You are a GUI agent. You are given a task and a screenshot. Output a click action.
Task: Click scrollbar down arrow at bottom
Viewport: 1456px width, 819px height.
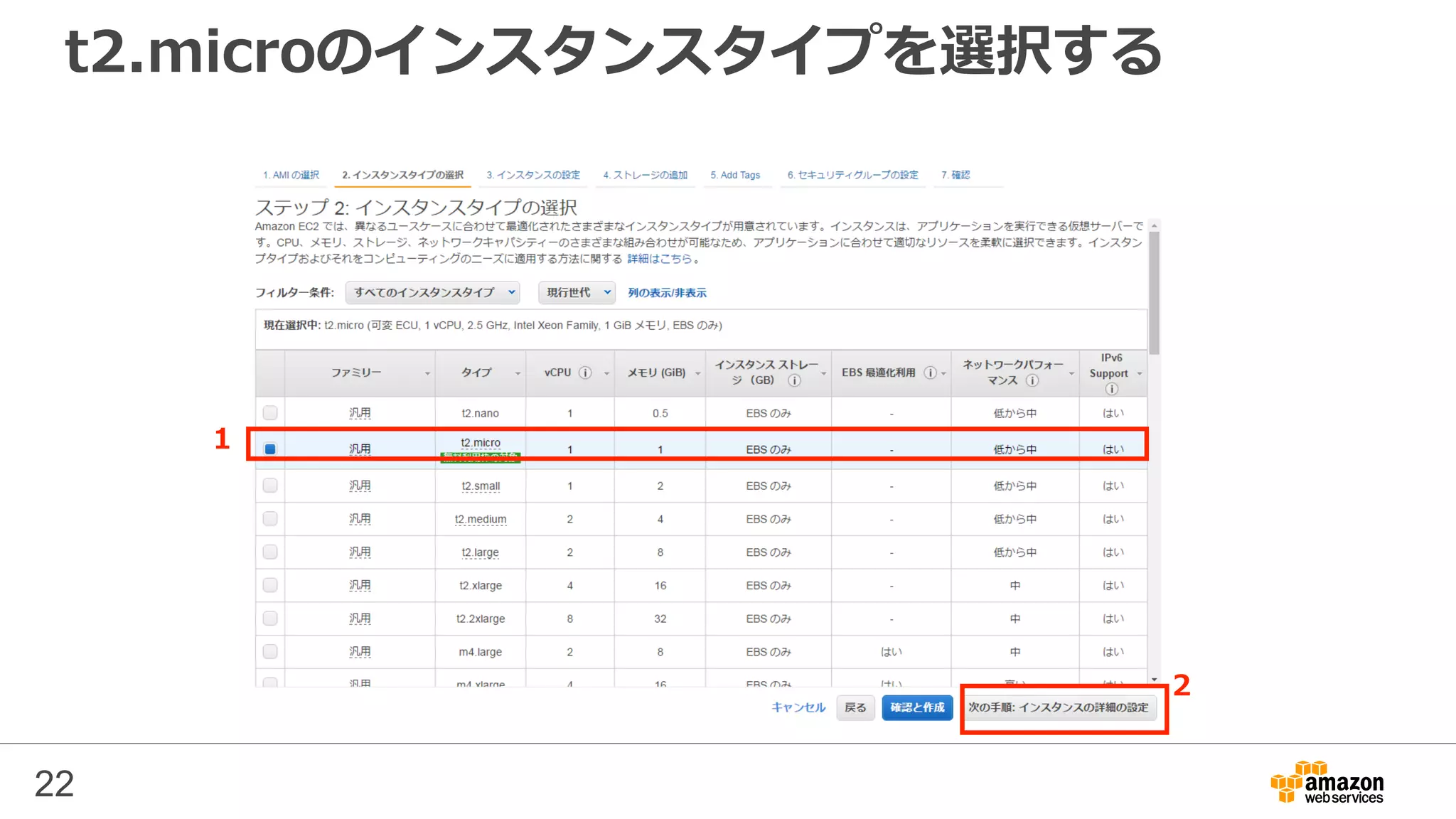[1154, 680]
